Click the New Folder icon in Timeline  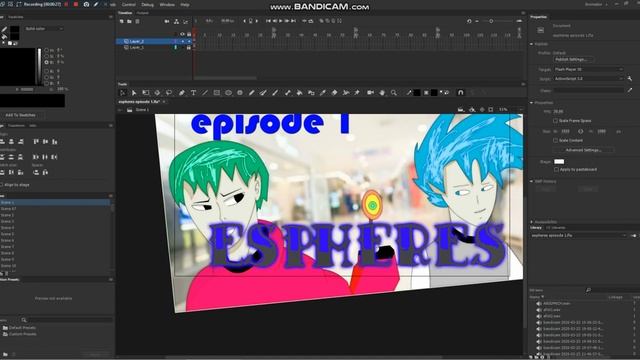pyautogui.click(x=129, y=21)
